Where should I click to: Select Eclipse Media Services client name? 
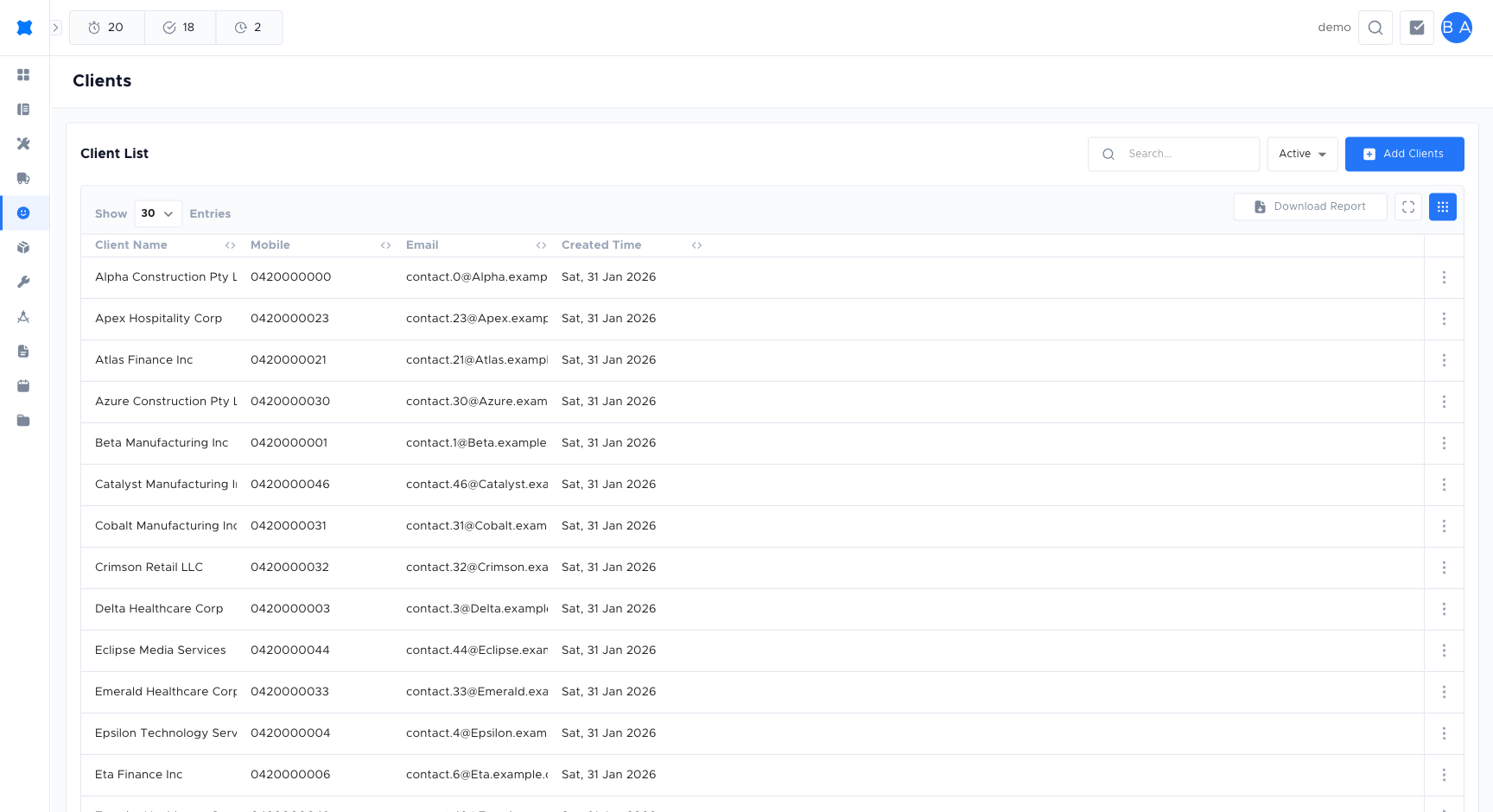click(x=161, y=650)
